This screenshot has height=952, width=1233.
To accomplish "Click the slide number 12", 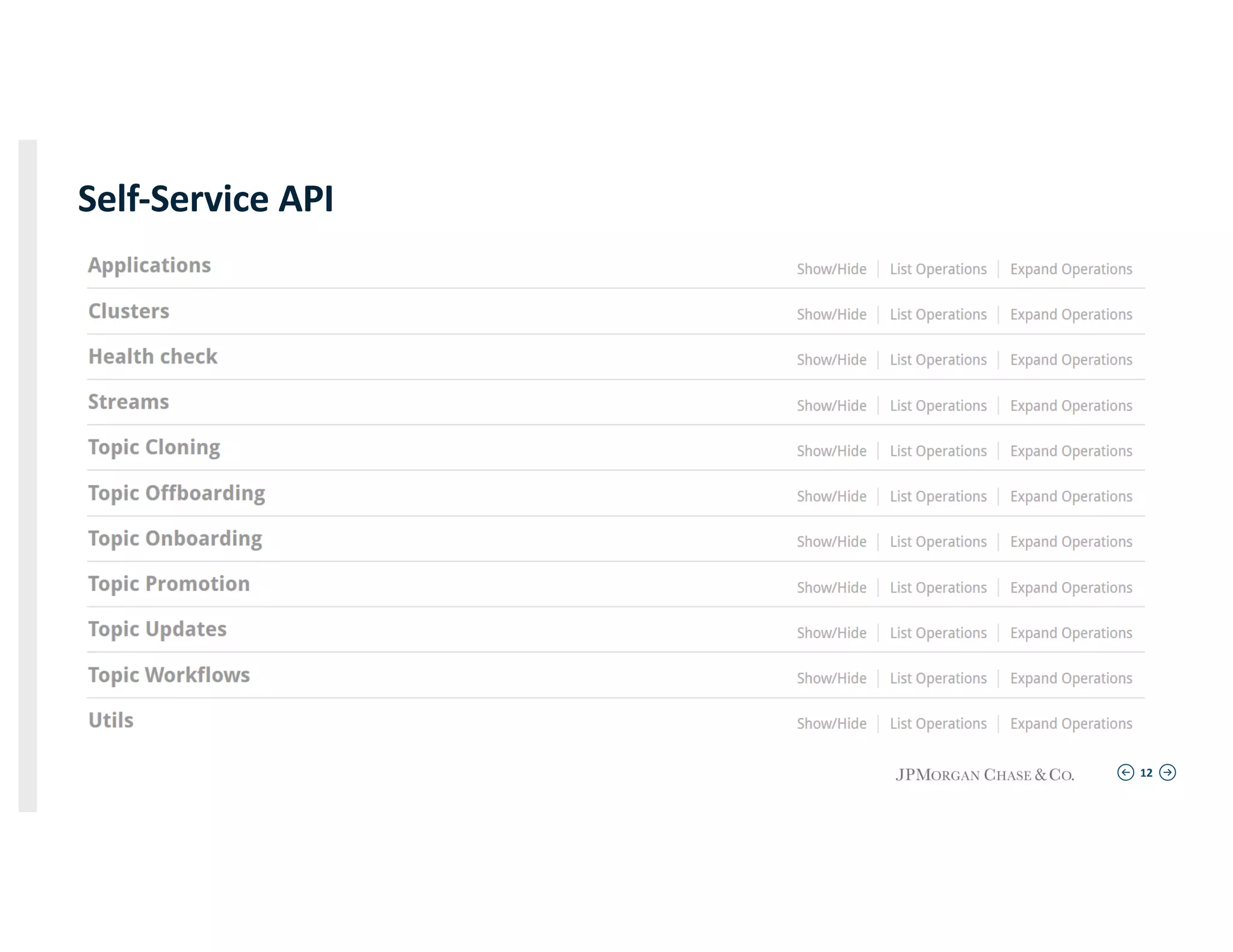I will click(1146, 773).
